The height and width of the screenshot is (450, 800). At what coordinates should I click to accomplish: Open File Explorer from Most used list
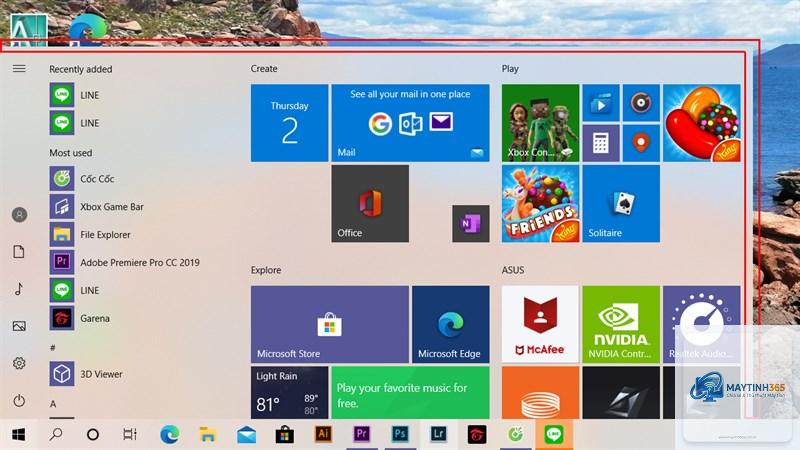(138, 235)
